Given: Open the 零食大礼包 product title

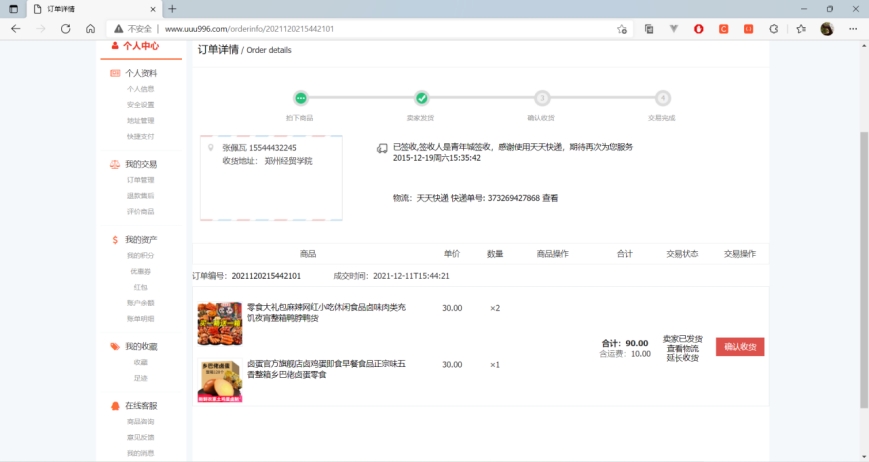Looking at the screenshot, I should click(326, 312).
